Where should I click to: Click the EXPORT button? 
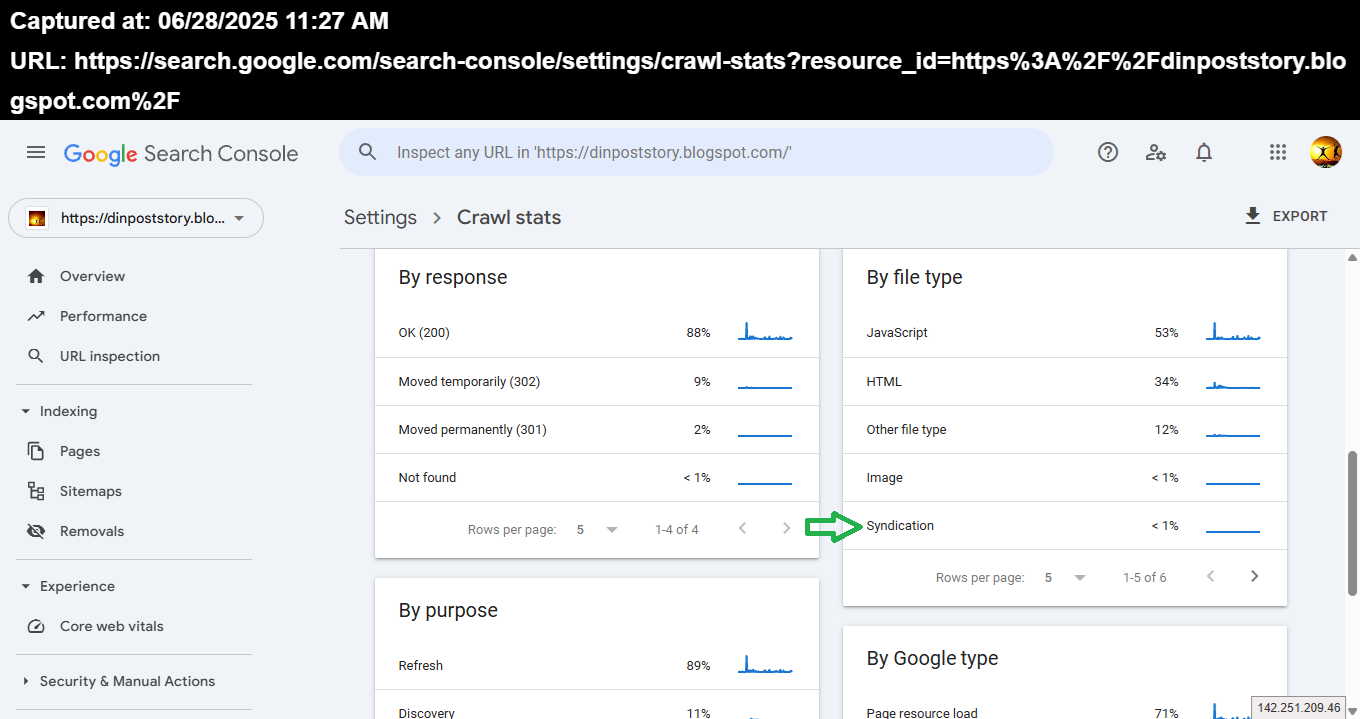coord(1286,216)
